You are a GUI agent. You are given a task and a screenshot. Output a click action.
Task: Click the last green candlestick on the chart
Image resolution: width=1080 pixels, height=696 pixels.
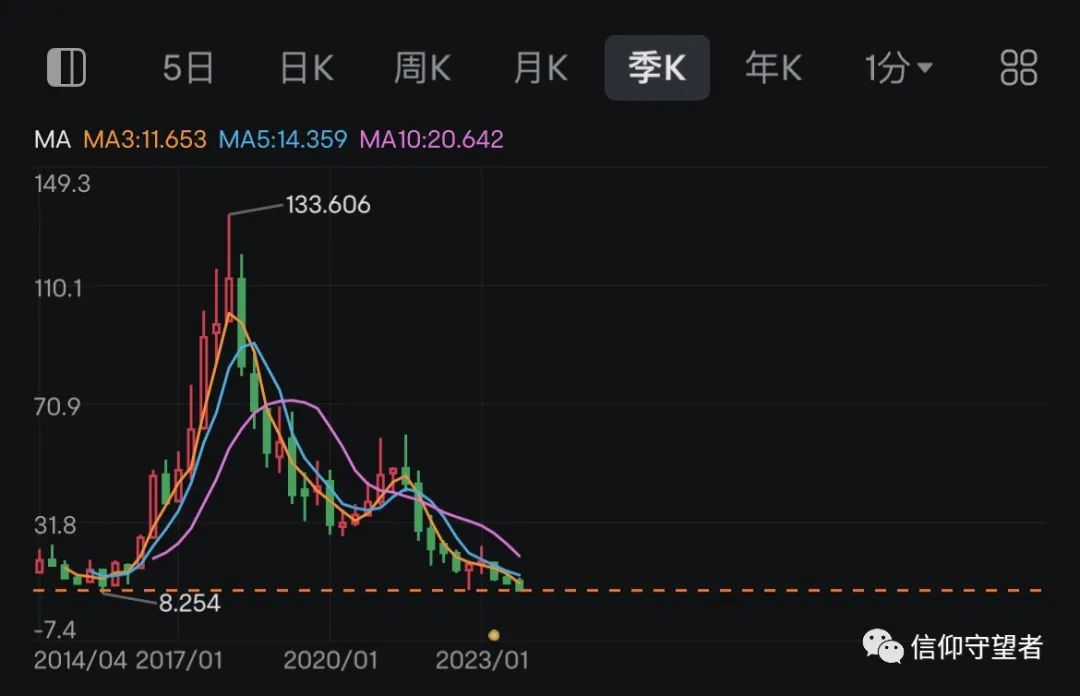pos(519,585)
